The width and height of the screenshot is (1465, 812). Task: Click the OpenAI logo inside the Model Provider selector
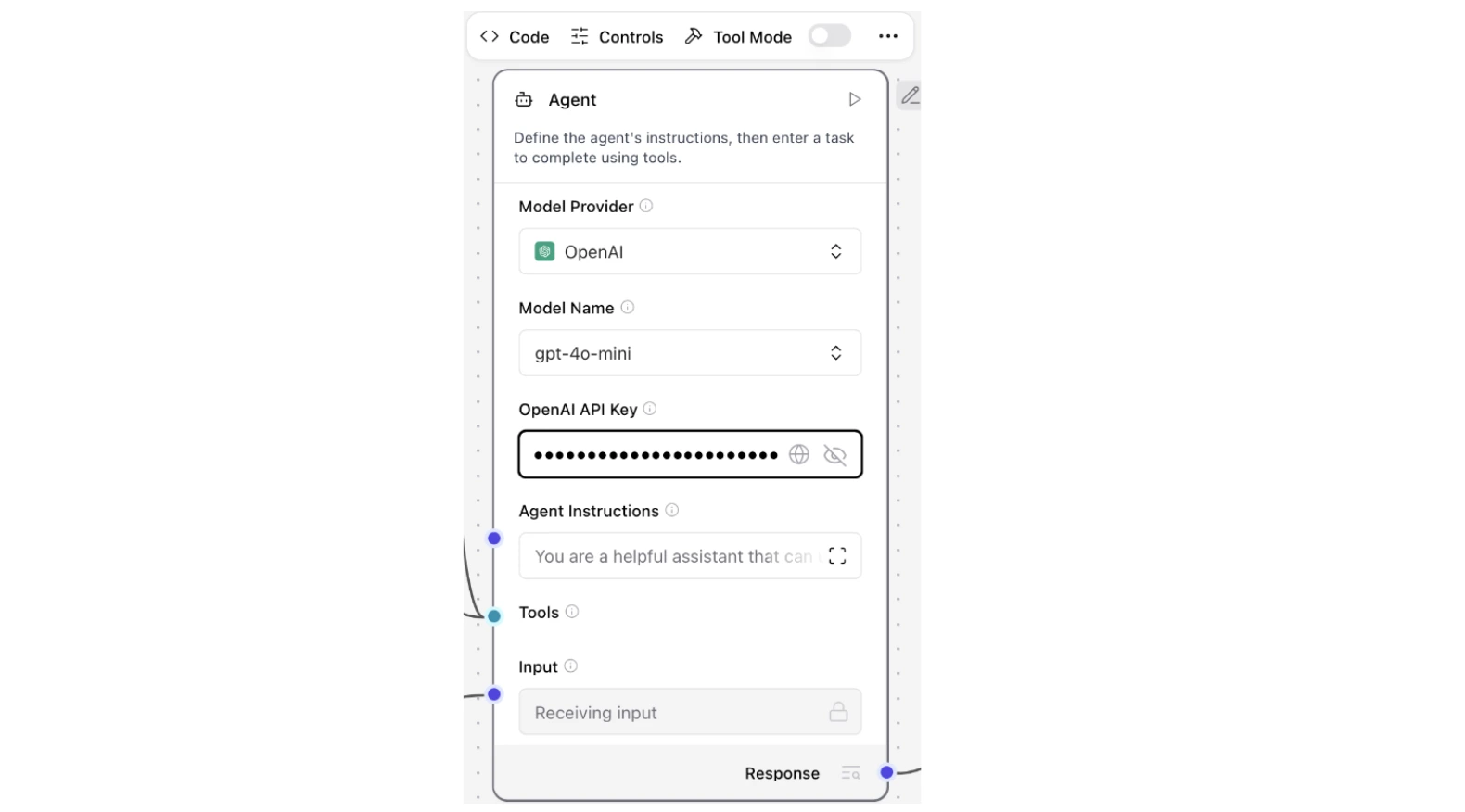point(544,251)
